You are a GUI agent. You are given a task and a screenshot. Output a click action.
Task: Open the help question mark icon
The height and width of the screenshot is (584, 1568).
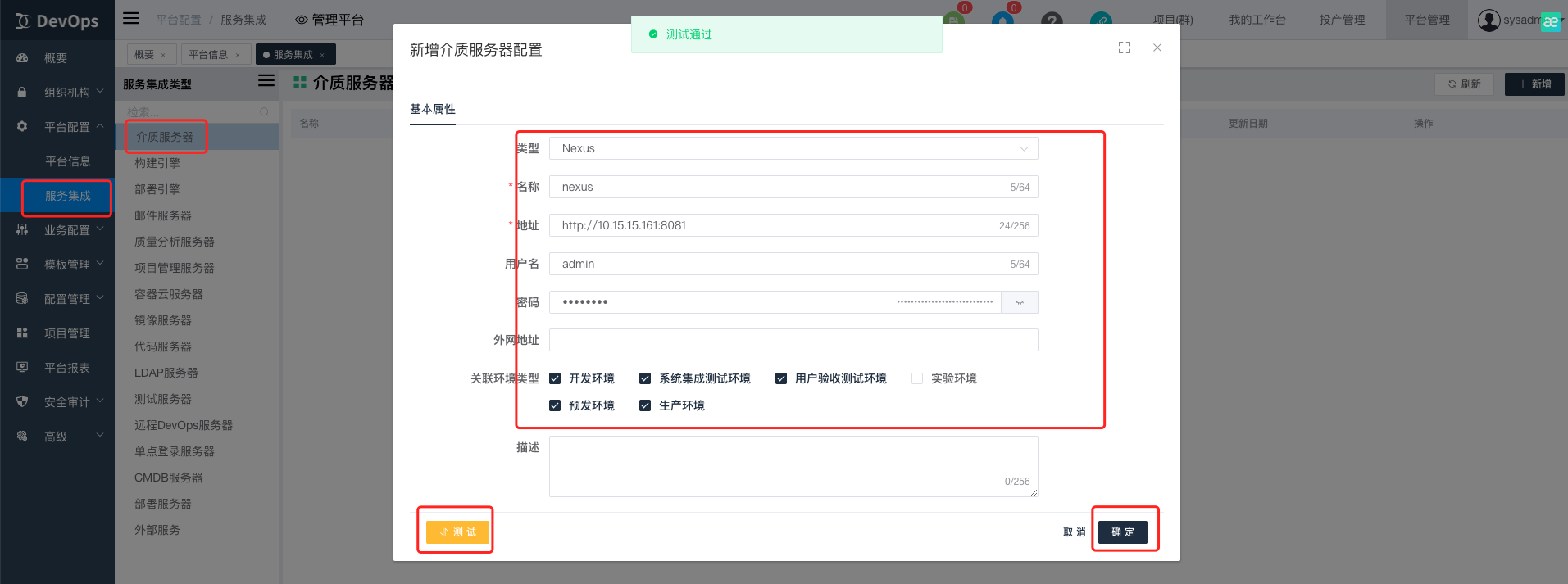1052,21
